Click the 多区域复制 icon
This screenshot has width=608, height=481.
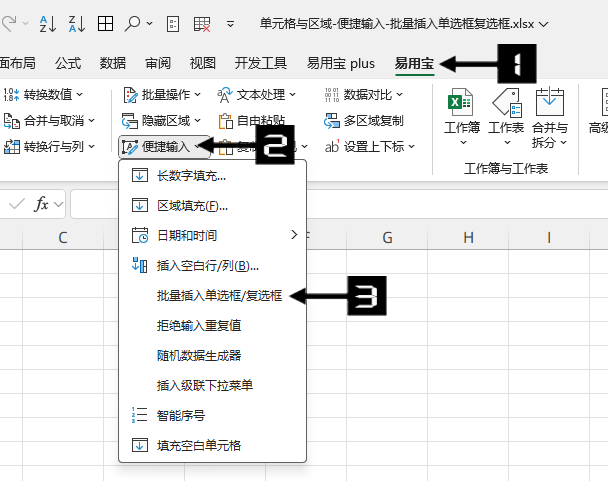(332, 121)
